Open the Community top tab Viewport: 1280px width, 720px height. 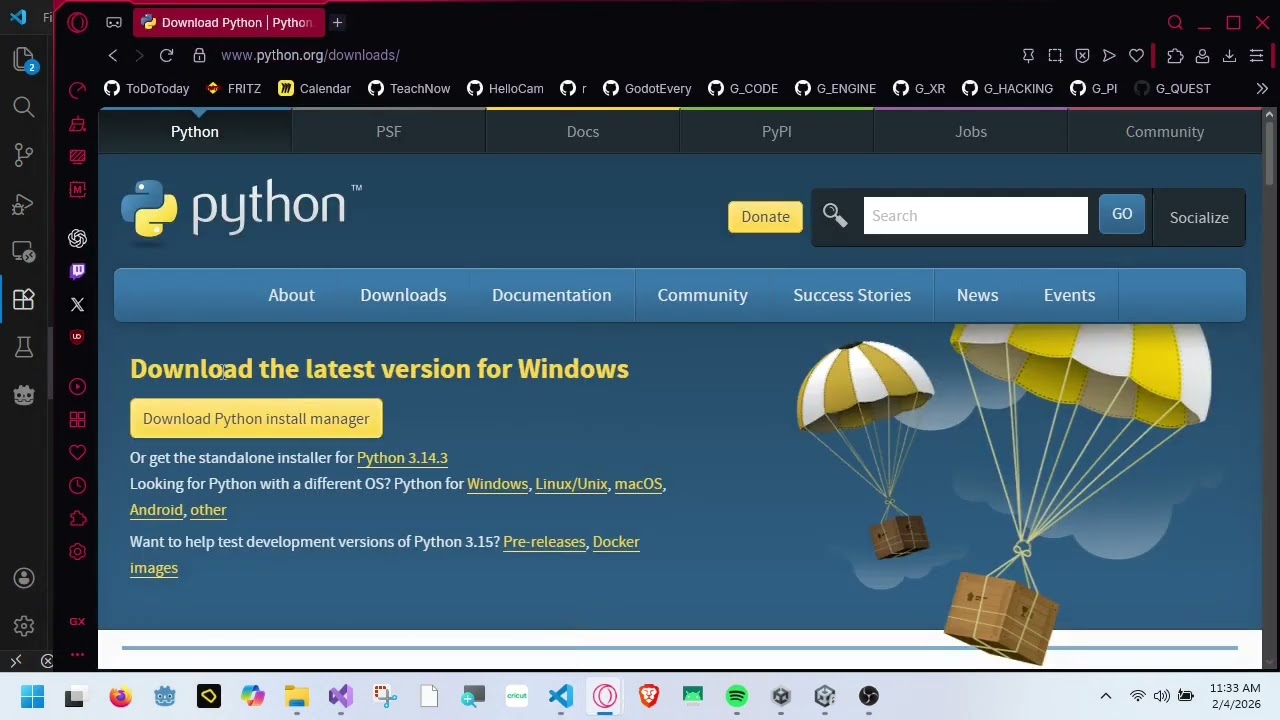pos(1165,131)
